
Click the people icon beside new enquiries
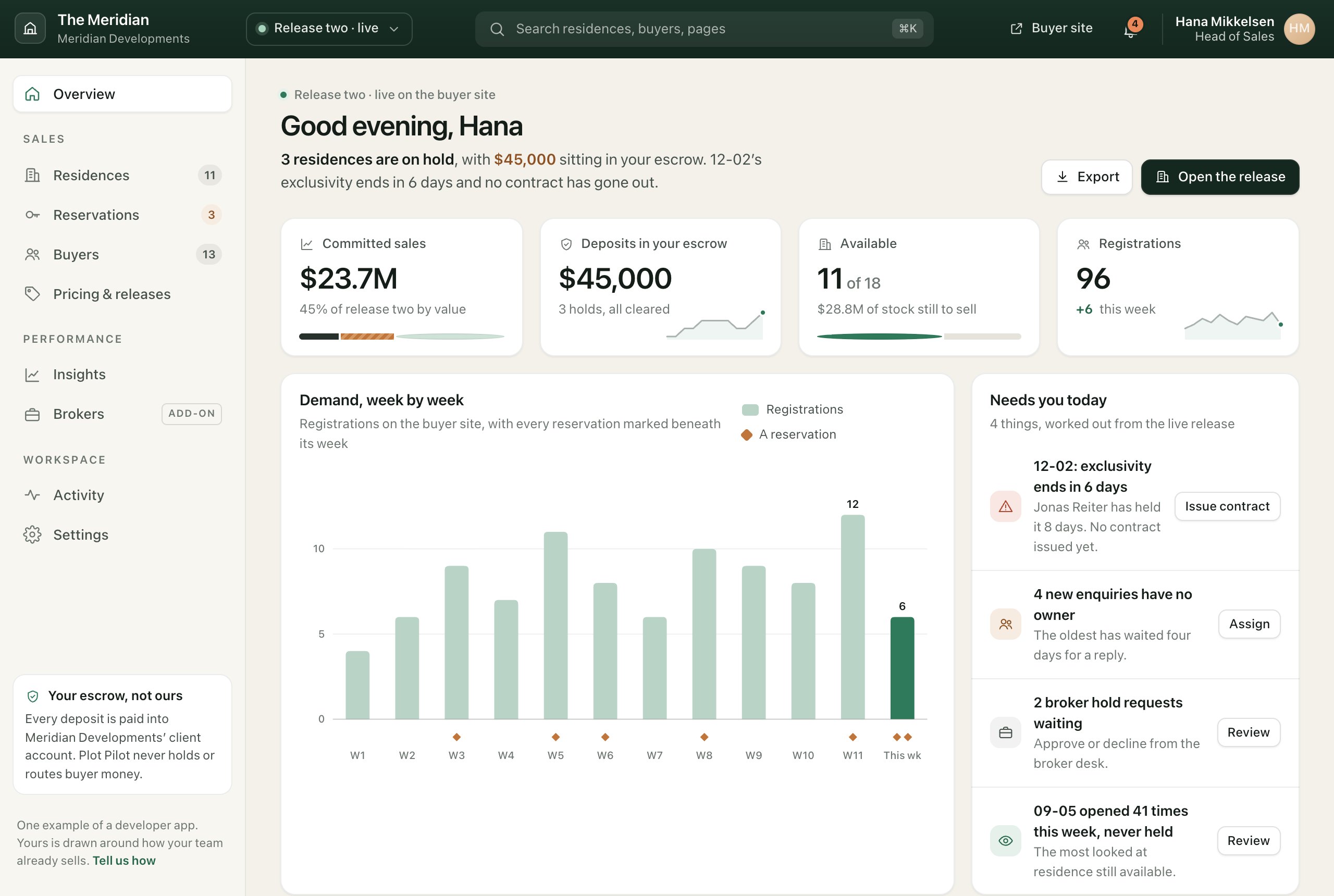coord(1005,624)
